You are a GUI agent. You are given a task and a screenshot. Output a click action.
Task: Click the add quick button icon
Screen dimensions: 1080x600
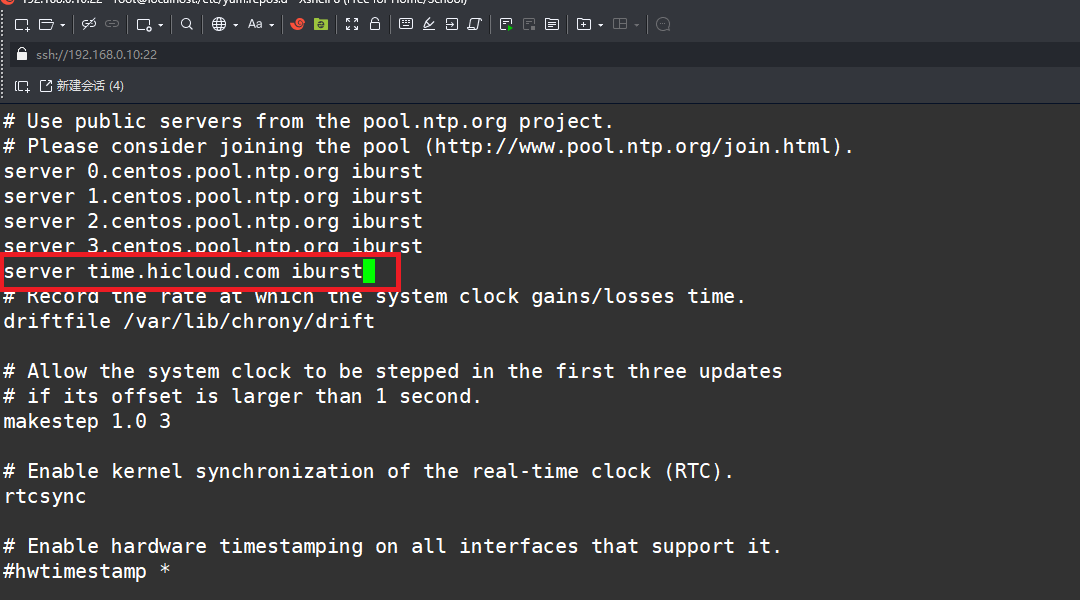pyautogui.click(x=22, y=86)
